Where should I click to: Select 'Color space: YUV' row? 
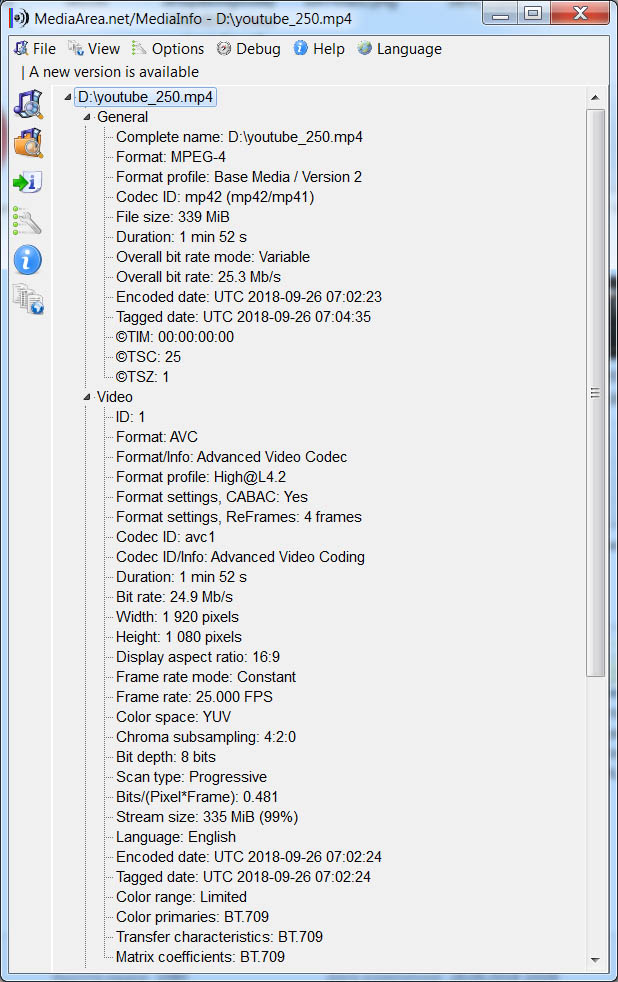coord(173,717)
